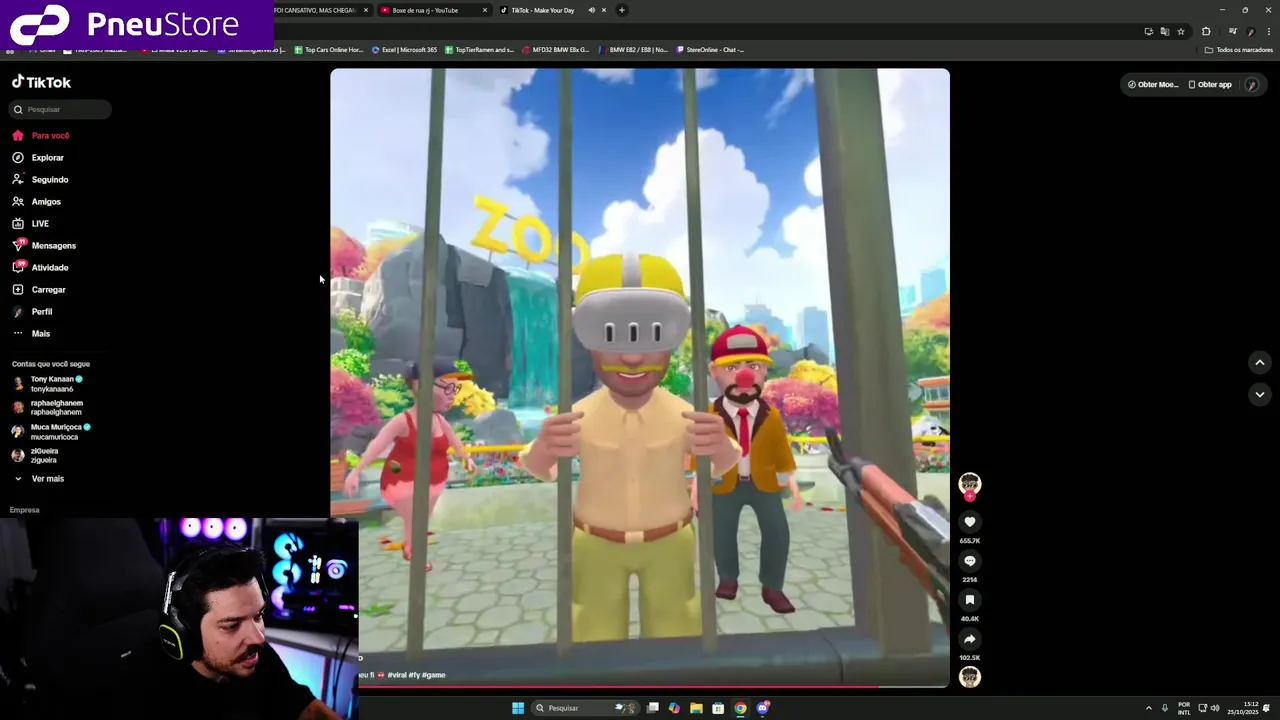Mute the TikTok tab audio icon

coord(591,10)
